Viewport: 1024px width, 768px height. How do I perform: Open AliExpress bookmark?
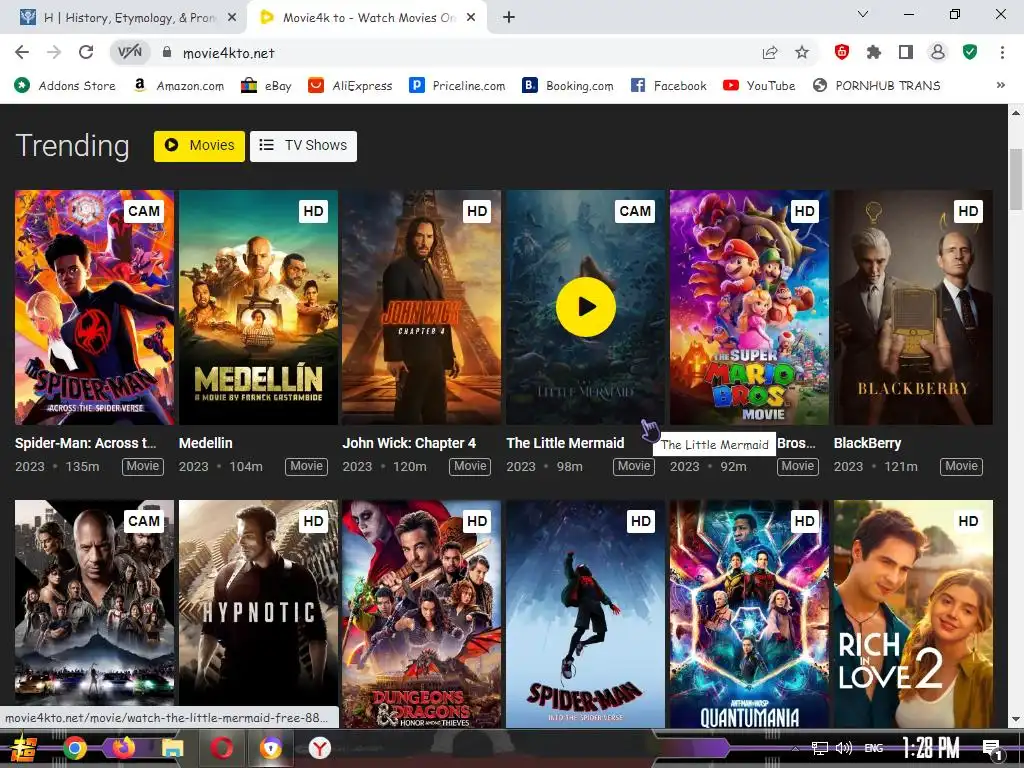point(350,86)
